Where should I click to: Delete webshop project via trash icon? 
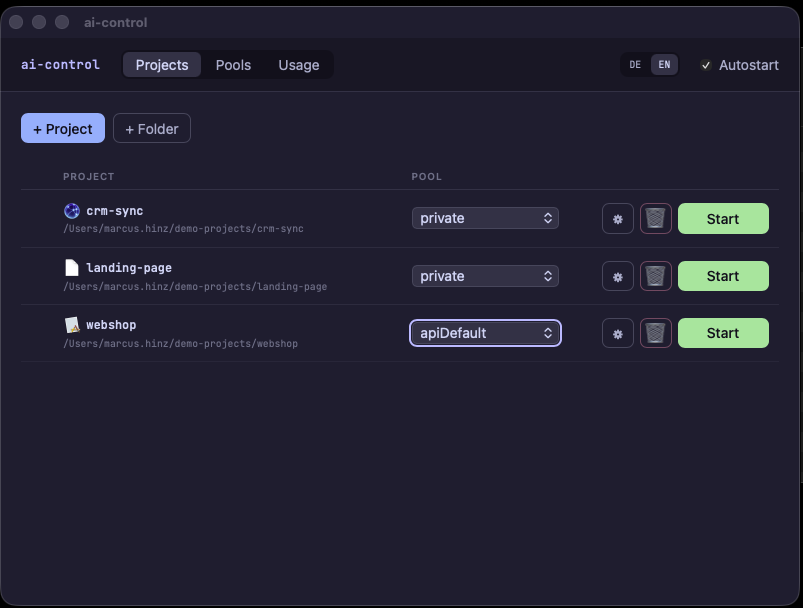(656, 333)
